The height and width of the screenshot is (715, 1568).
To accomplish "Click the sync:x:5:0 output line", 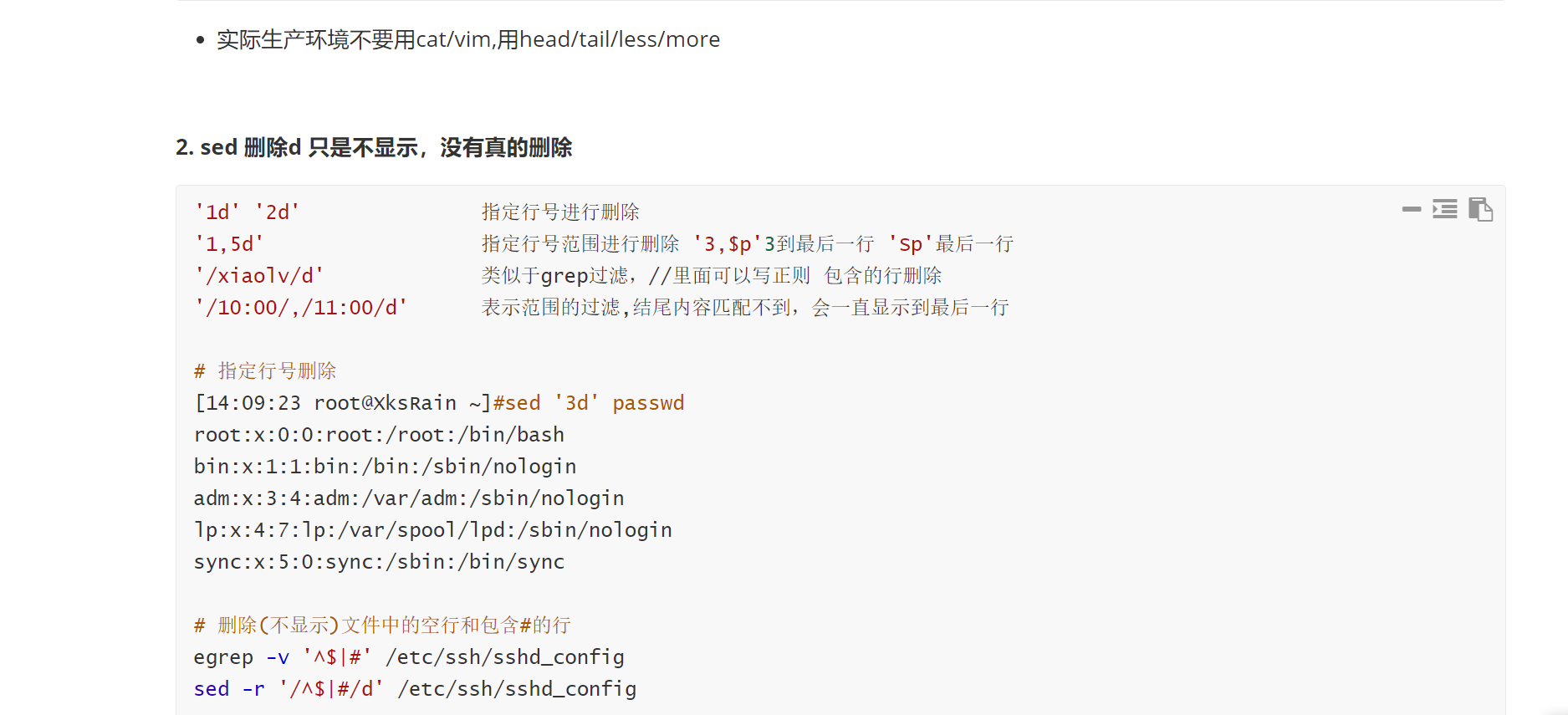I will [x=379, y=562].
